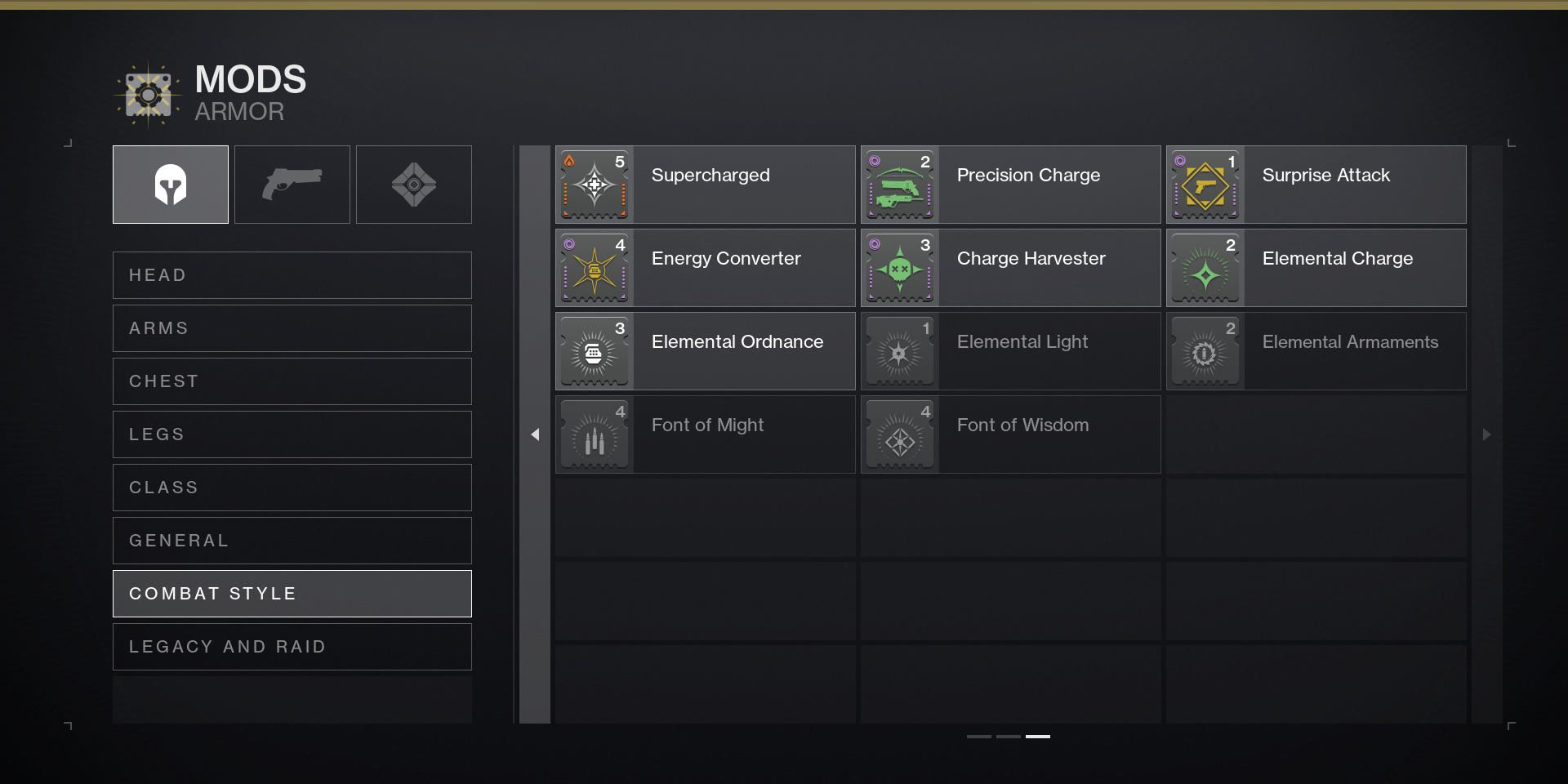The image size is (1568, 784).
Task: Open the CHEST mods category
Action: (292, 381)
